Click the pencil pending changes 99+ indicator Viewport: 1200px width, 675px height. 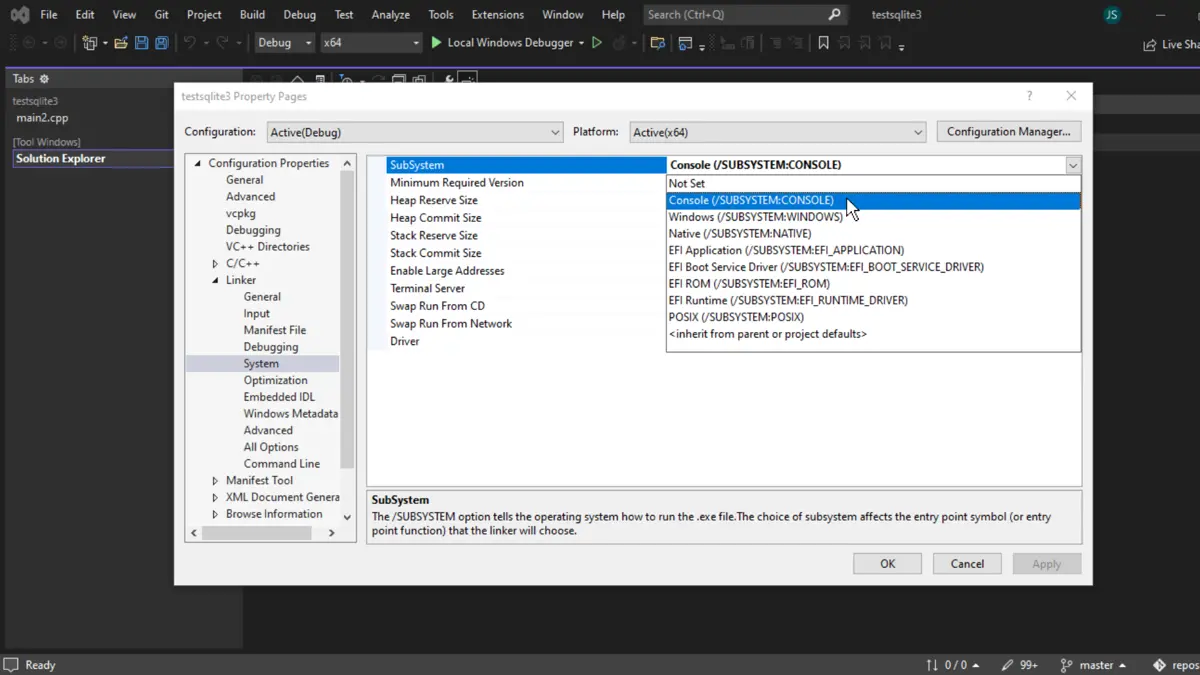pos(1021,665)
